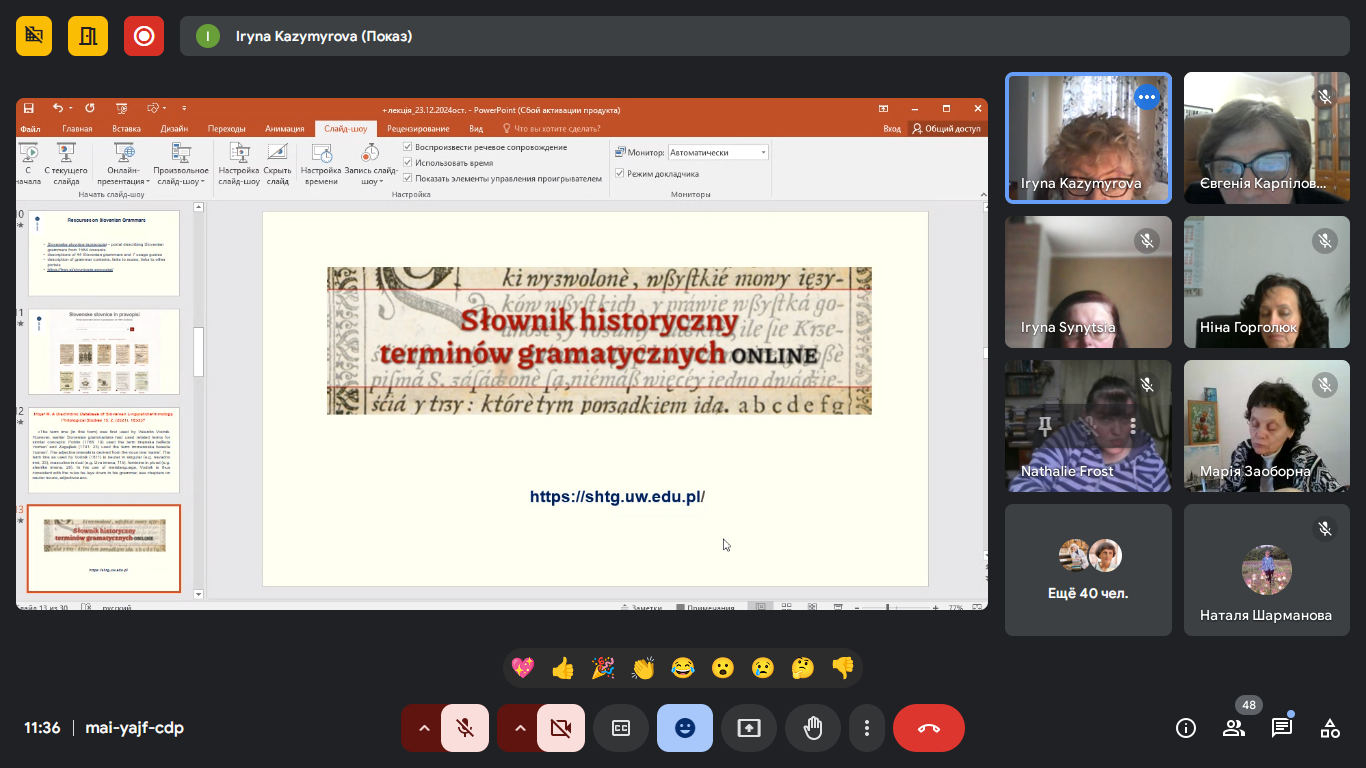Open Настройка слайд-шоу settings icon
This screenshot has width=1366, height=768.
[x=239, y=164]
